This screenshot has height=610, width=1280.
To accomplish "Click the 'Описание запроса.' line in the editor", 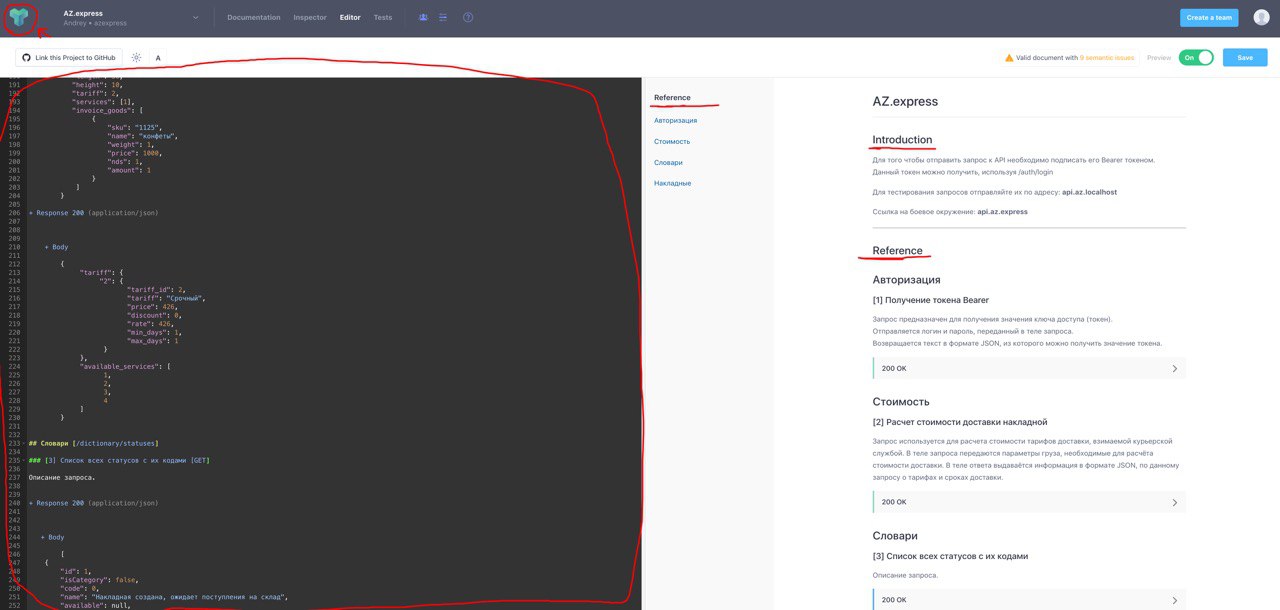I will click(x=62, y=477).
